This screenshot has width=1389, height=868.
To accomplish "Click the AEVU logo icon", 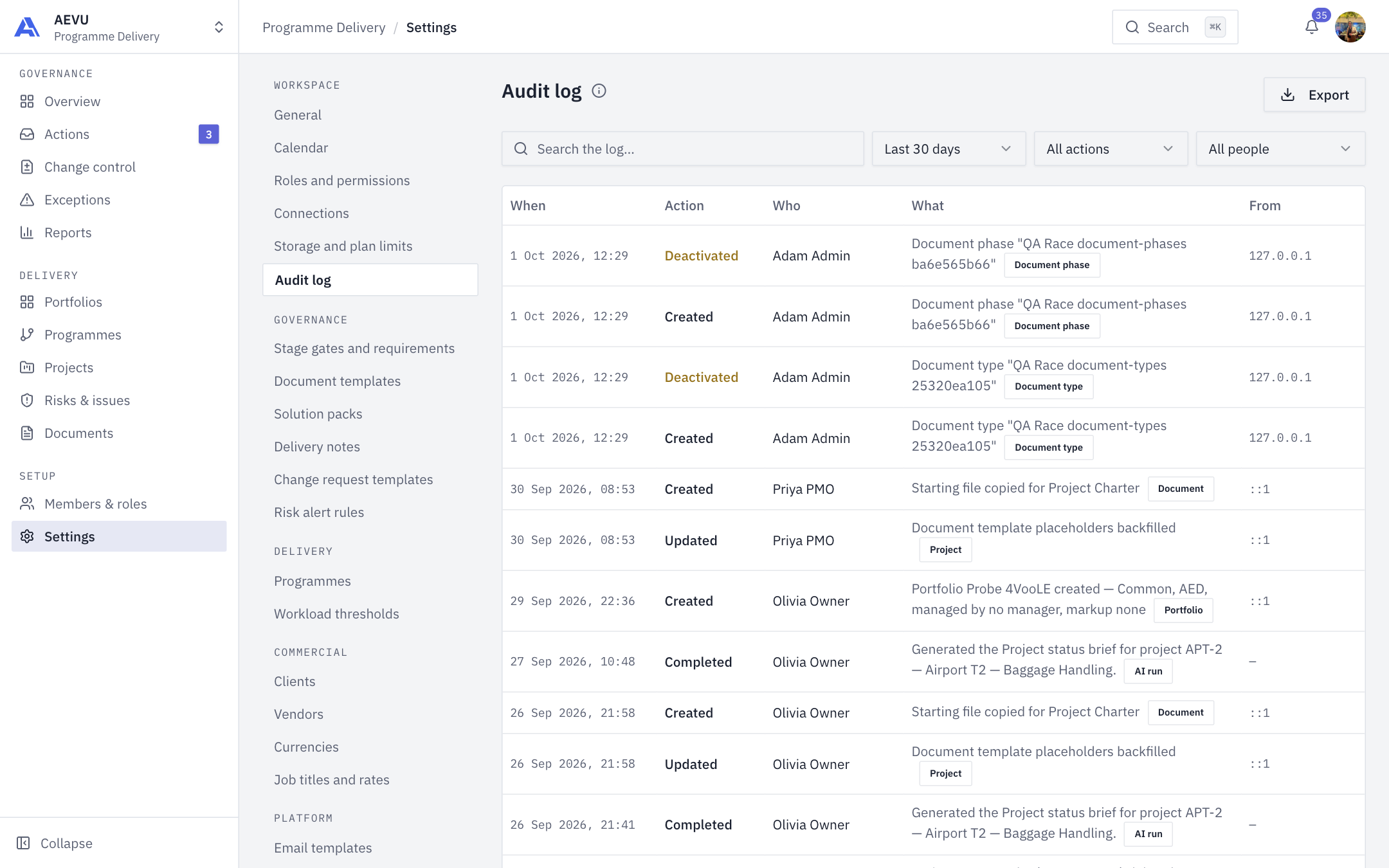I will (27, 27).
